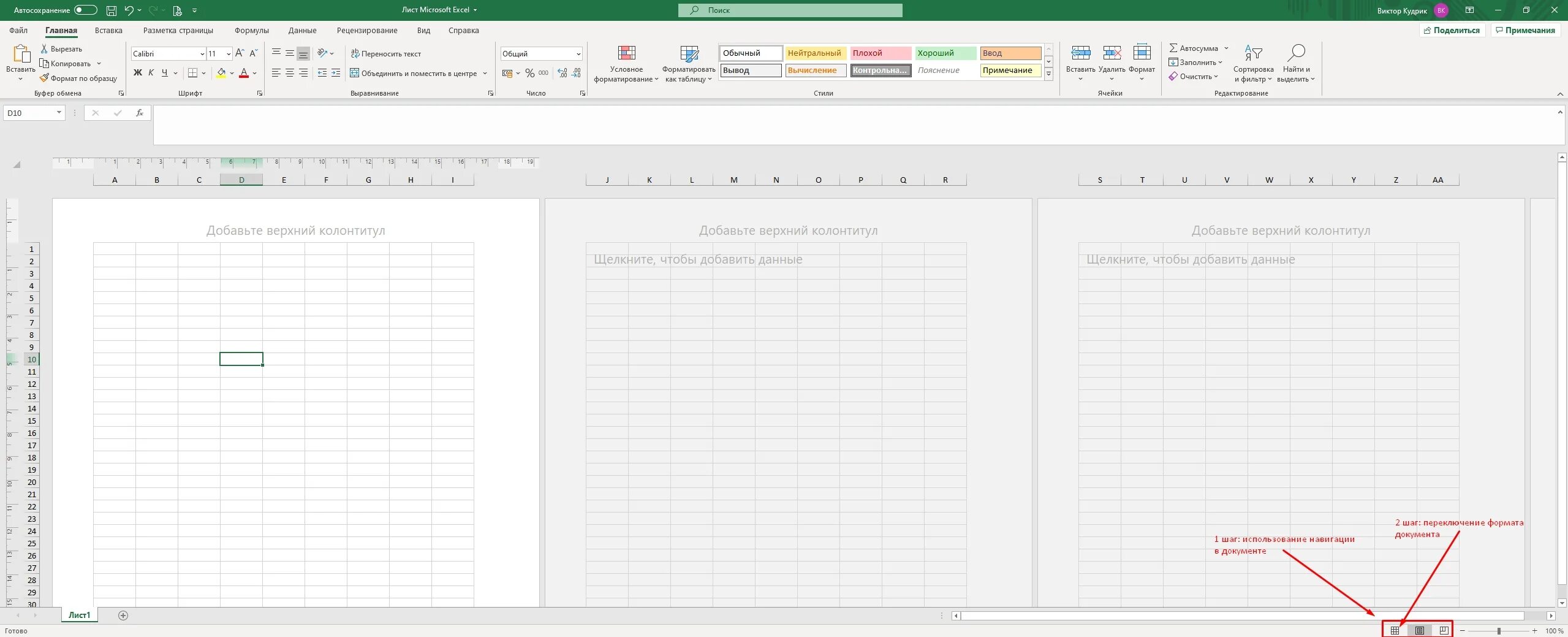Switch to the Рецензирование tab

coord(367,31)
